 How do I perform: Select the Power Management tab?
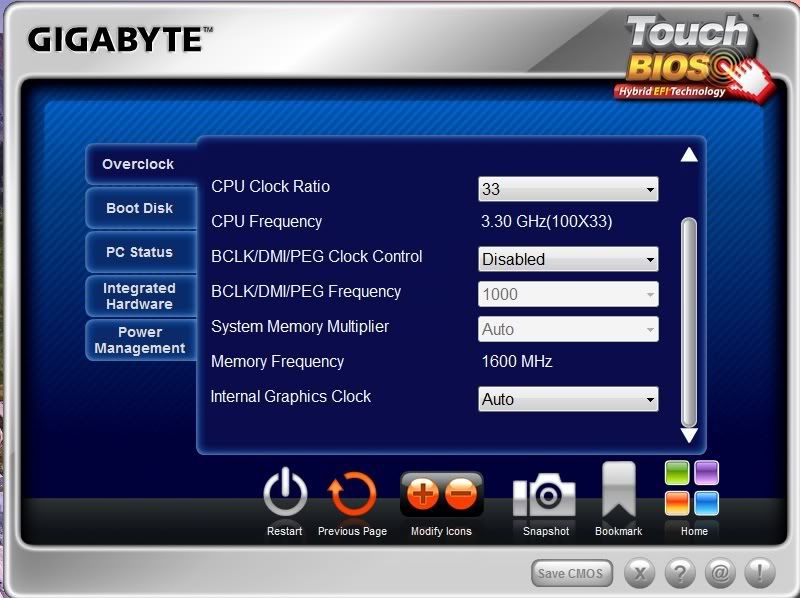(x=139, y=340)
